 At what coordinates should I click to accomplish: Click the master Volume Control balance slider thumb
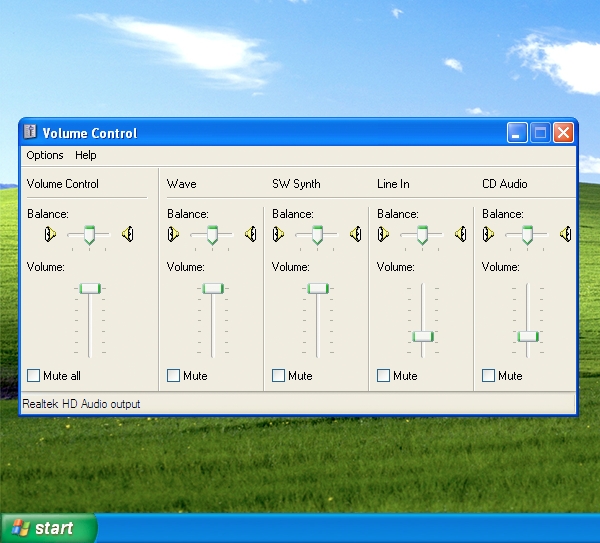[x=90, y=235]
